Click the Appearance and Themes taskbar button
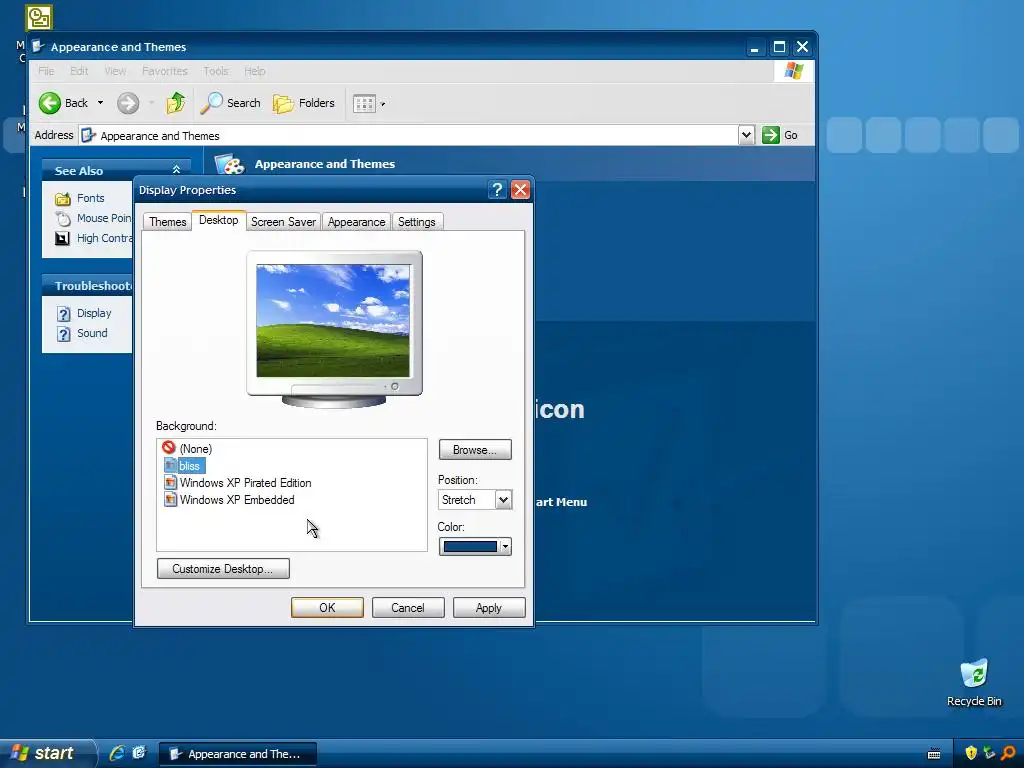The width and height of the screenshot is (1024, 768). (x=238, y=754)
